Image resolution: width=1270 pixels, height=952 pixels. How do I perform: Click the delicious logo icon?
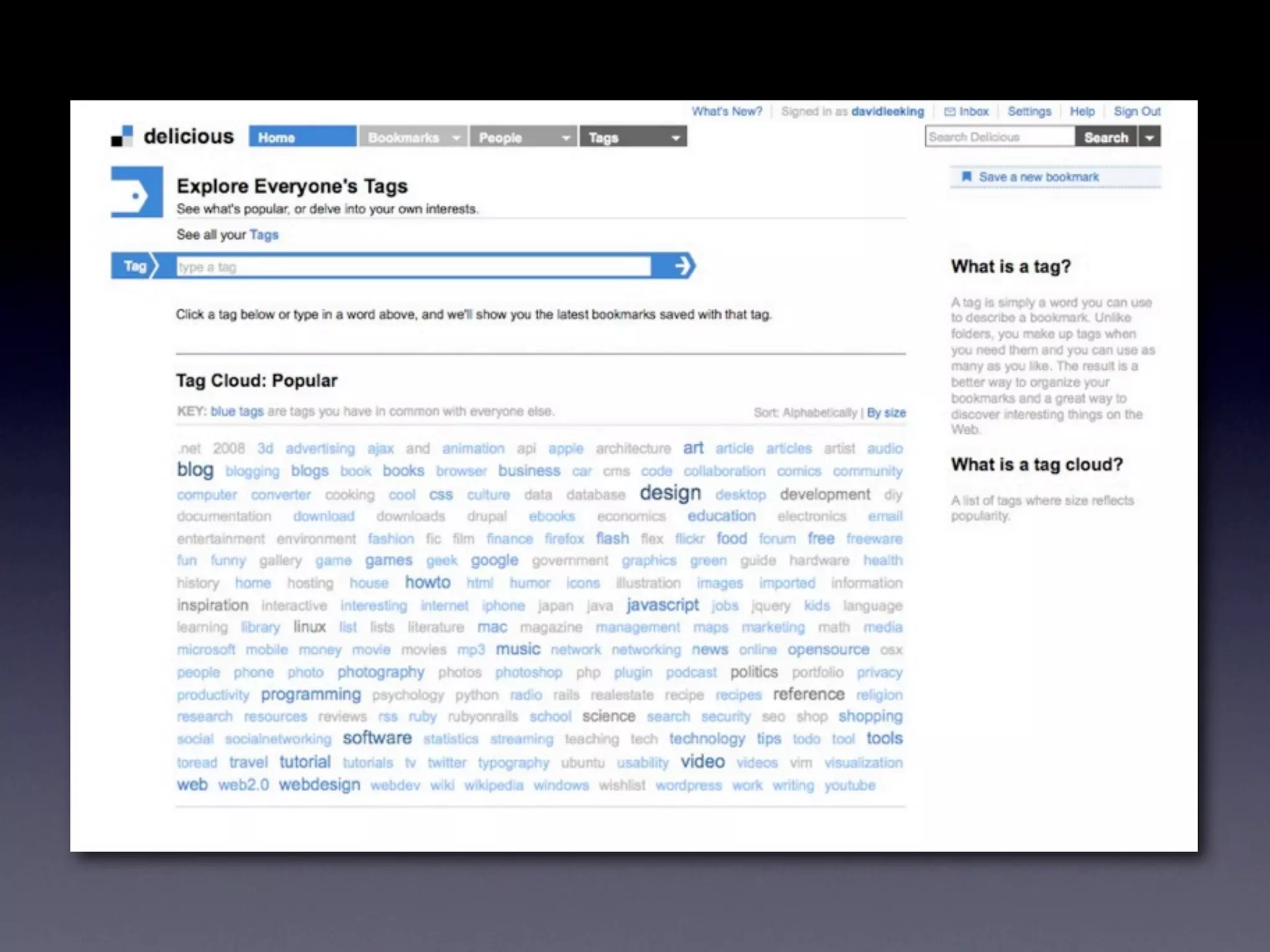[122, 136]
